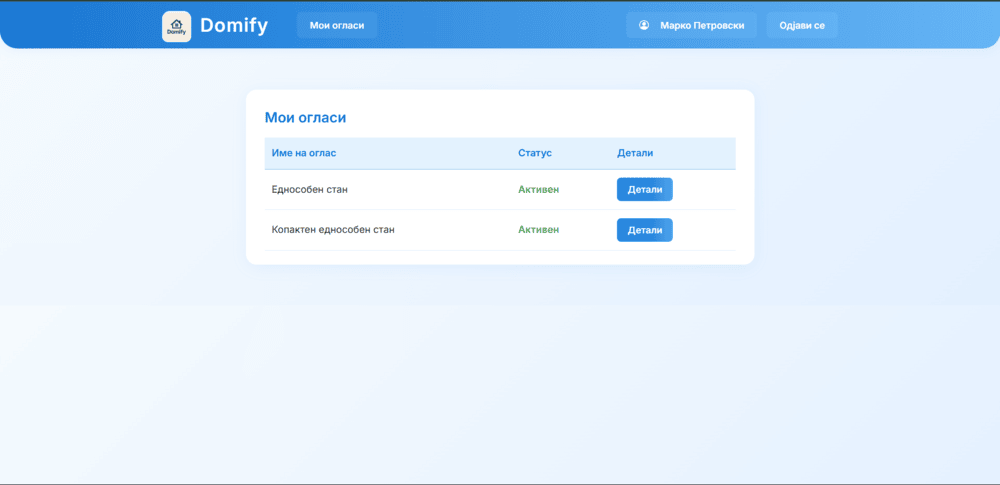Click the Име на оглас column header
This screenshot has width=1000, height=485.
pyautogui.click(x=304, y=153)
